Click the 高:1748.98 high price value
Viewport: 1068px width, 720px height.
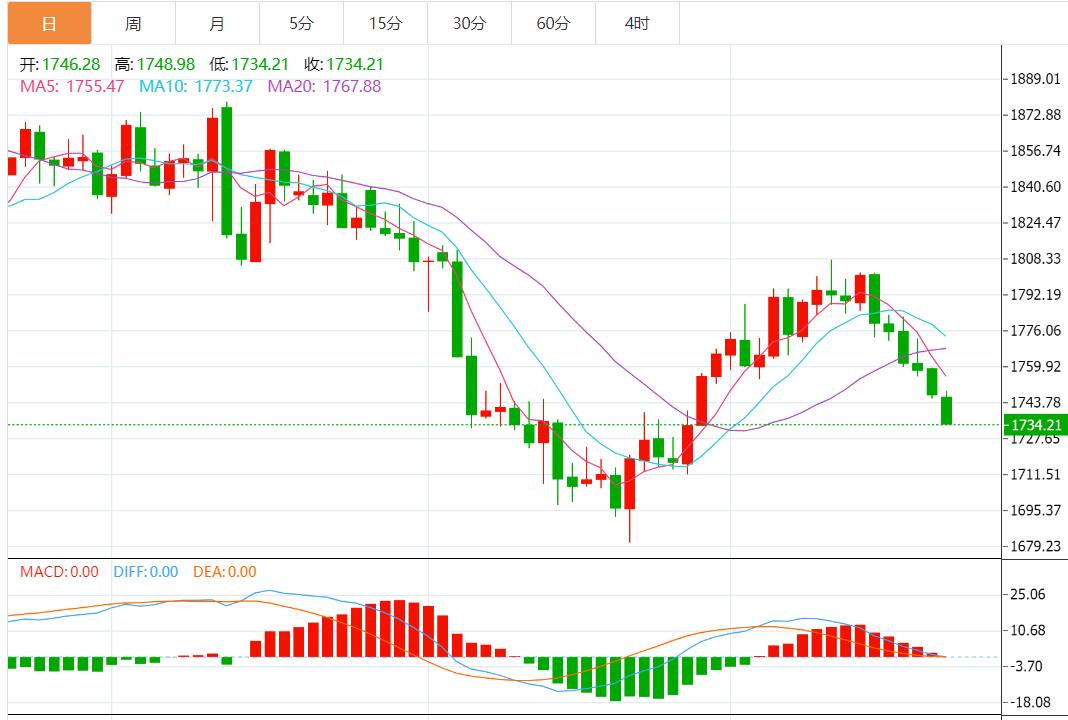click(x=155, y=65)
